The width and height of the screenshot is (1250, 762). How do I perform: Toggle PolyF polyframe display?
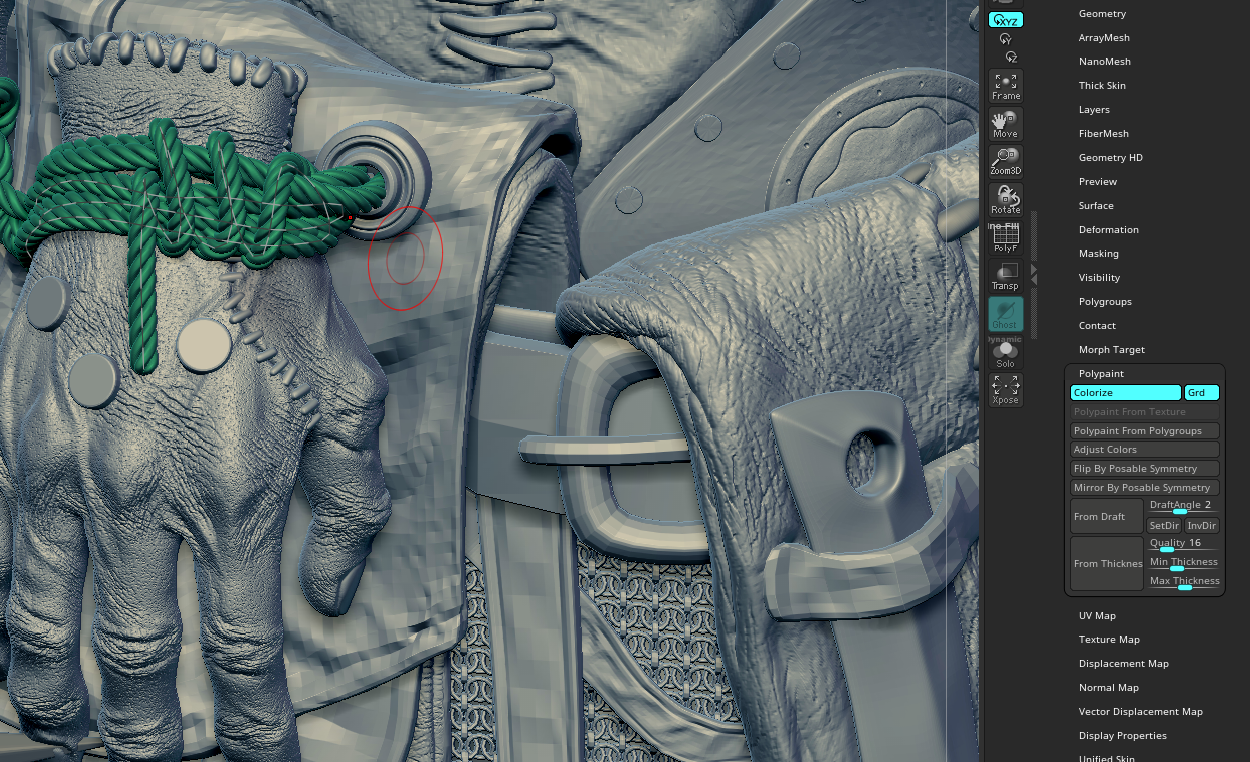pyautogui.click(x=1006, y=238)
